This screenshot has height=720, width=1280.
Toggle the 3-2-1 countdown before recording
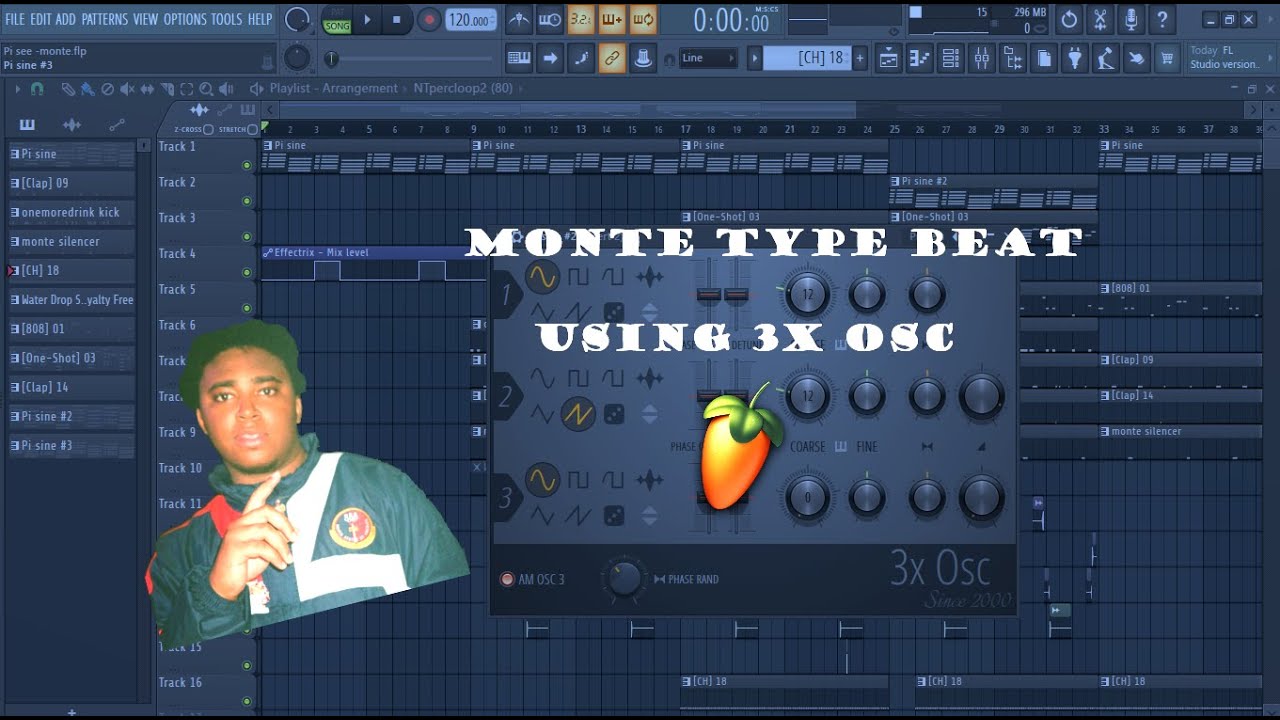(581, 19)
